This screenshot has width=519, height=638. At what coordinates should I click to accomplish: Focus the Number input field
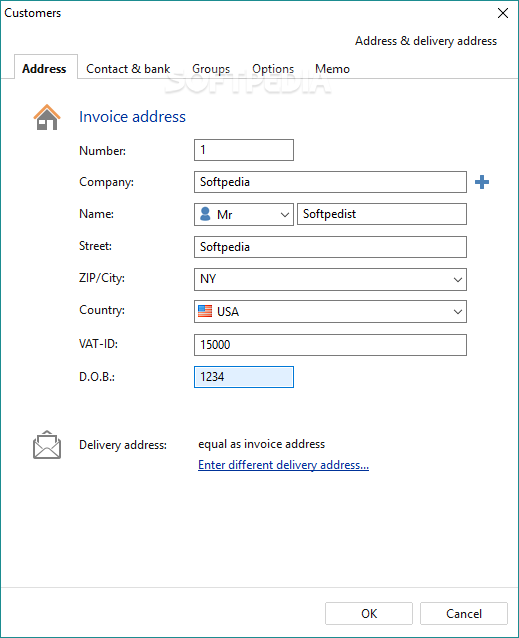click(x=244, y=150)
